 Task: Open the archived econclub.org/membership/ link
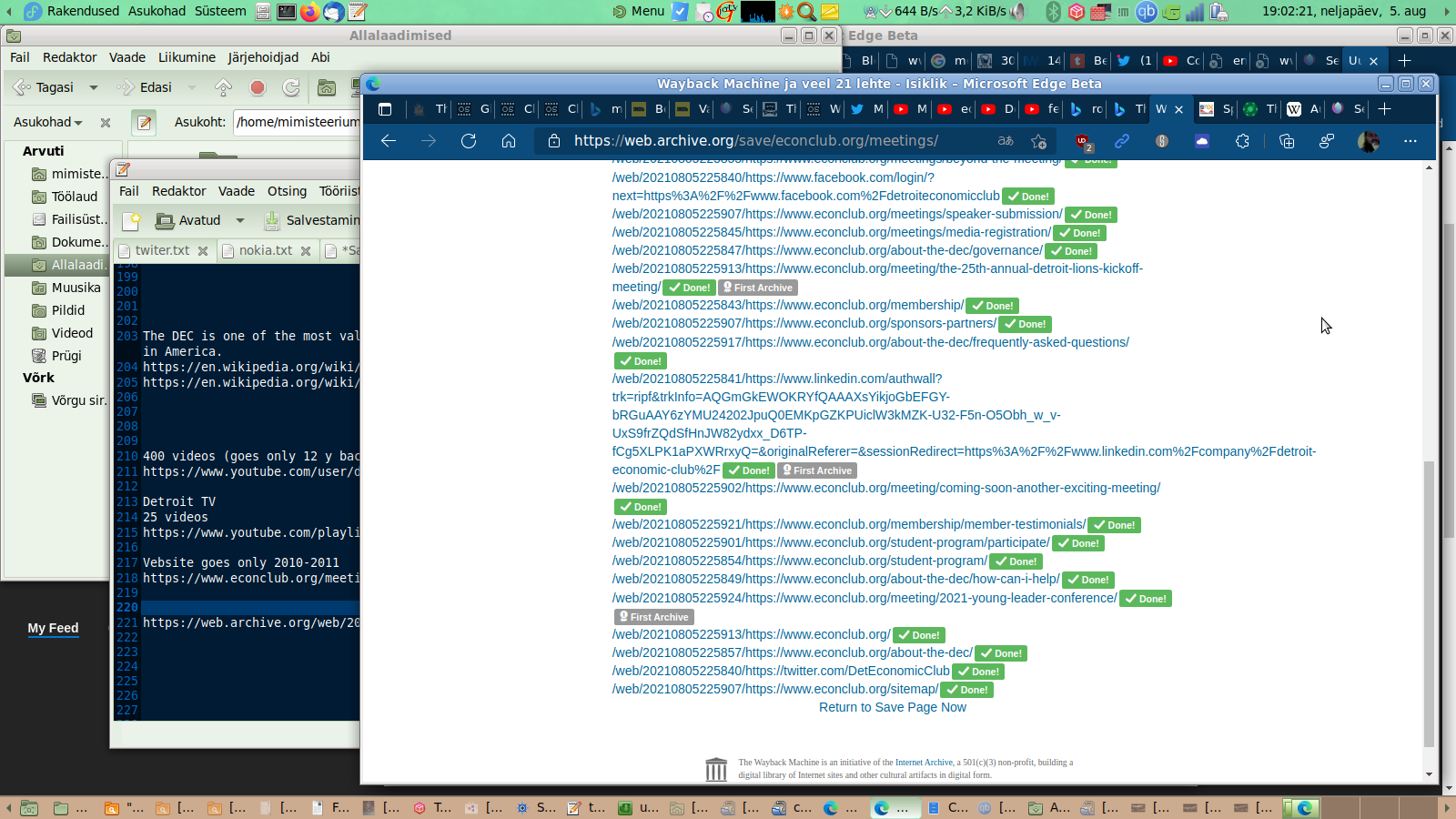(788, 305)
